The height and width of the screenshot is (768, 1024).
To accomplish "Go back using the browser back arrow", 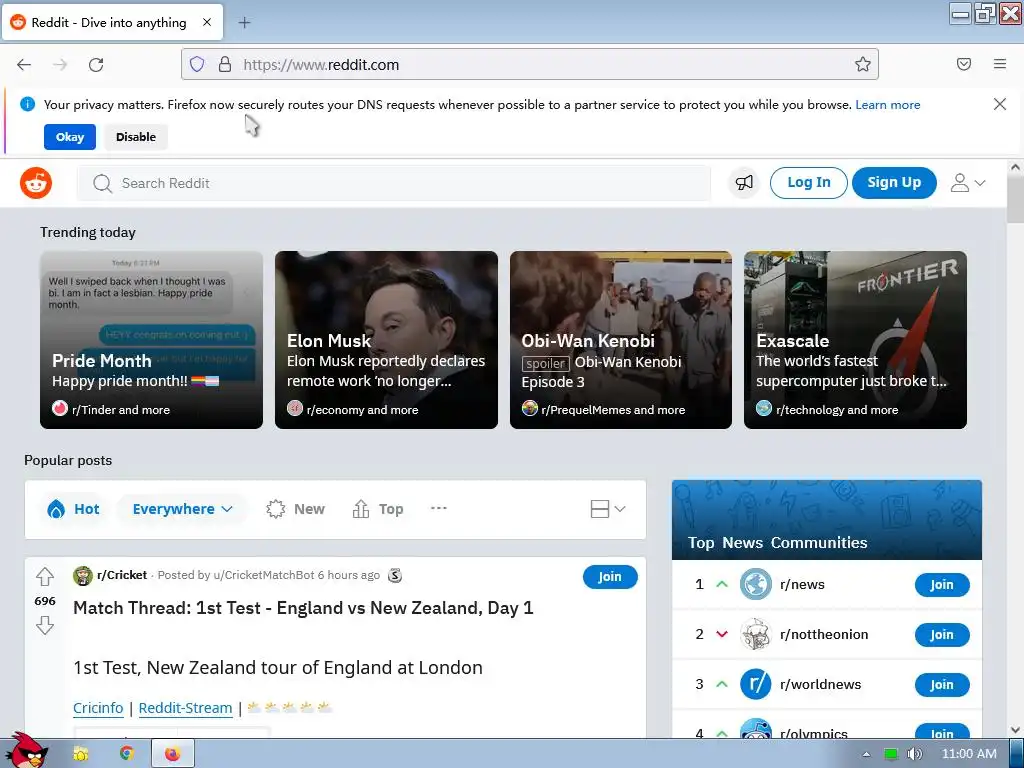I will [24, 65].
